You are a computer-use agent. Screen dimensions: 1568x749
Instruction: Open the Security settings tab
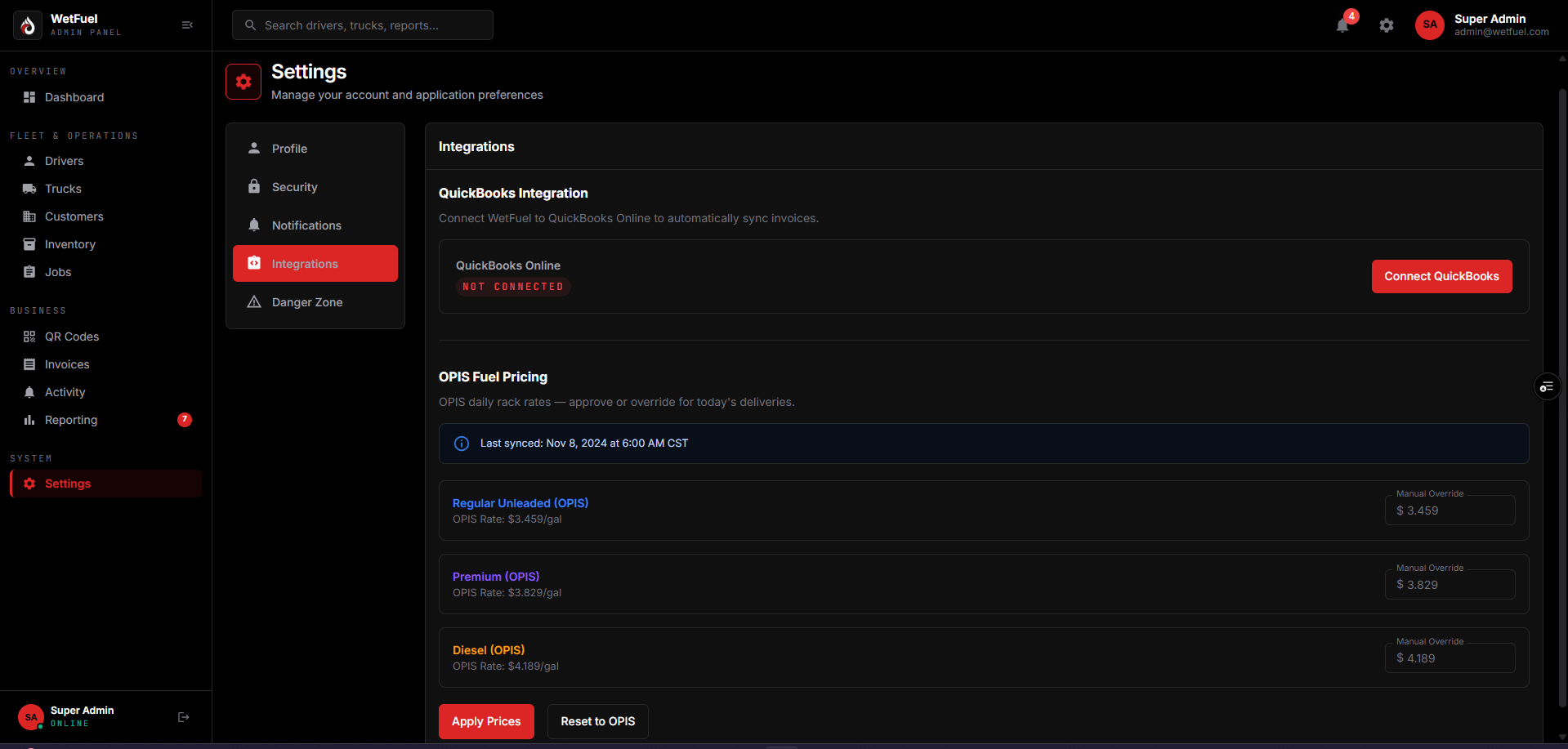[x=315, y=187]
